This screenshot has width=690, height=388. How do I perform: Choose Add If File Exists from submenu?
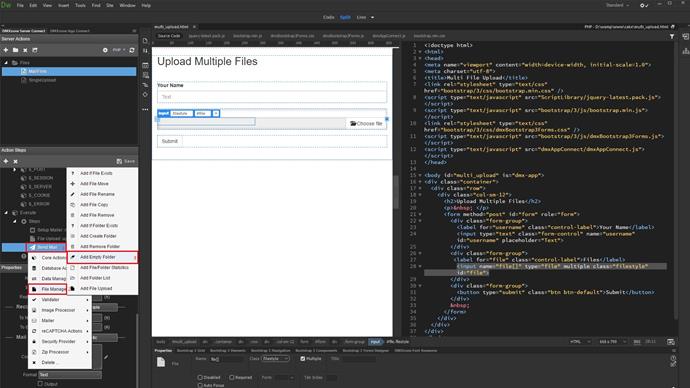(x=103, y=173)
